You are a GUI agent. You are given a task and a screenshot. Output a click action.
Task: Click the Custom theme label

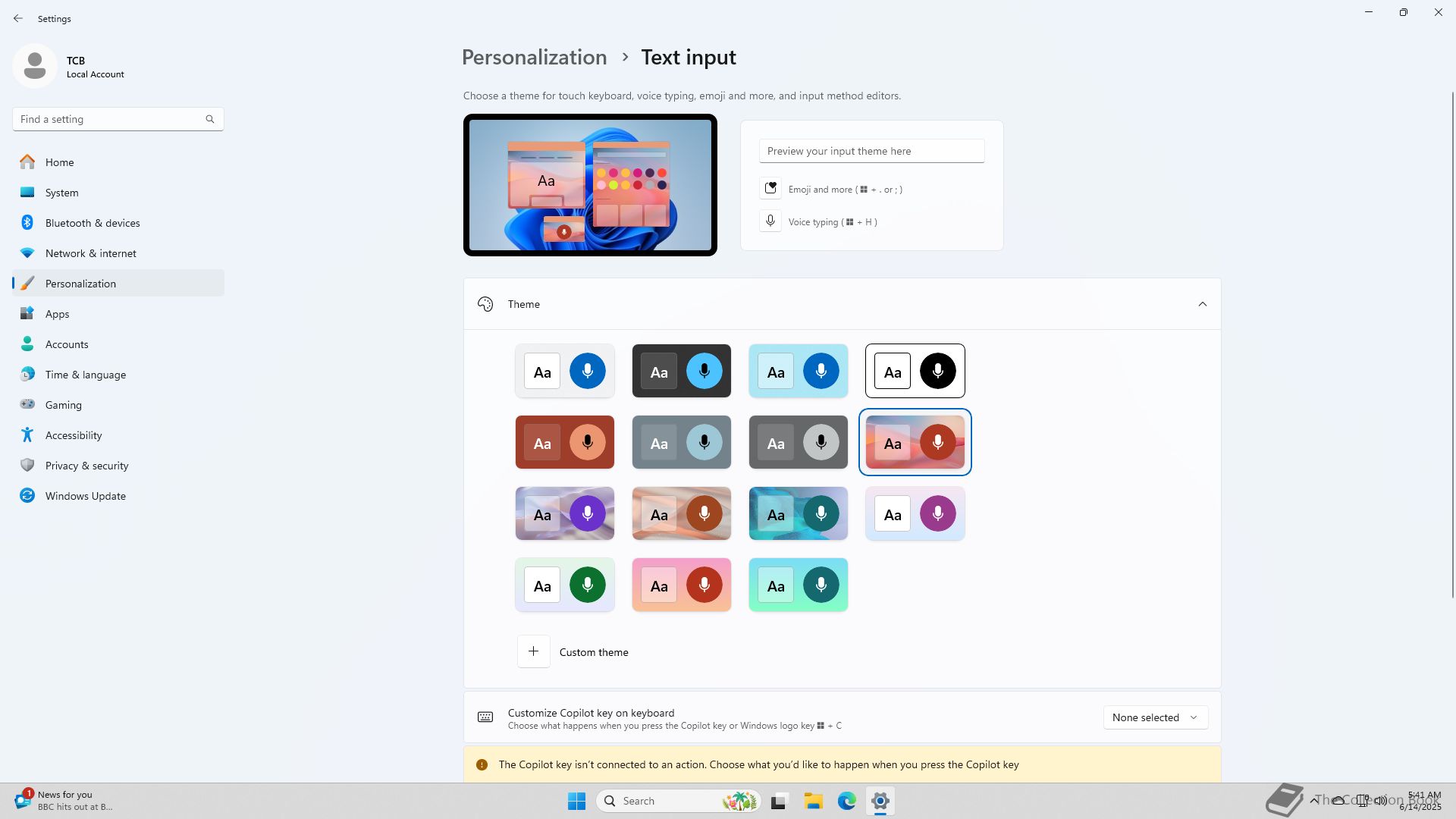pyautogui.click(x=594, y=652)
